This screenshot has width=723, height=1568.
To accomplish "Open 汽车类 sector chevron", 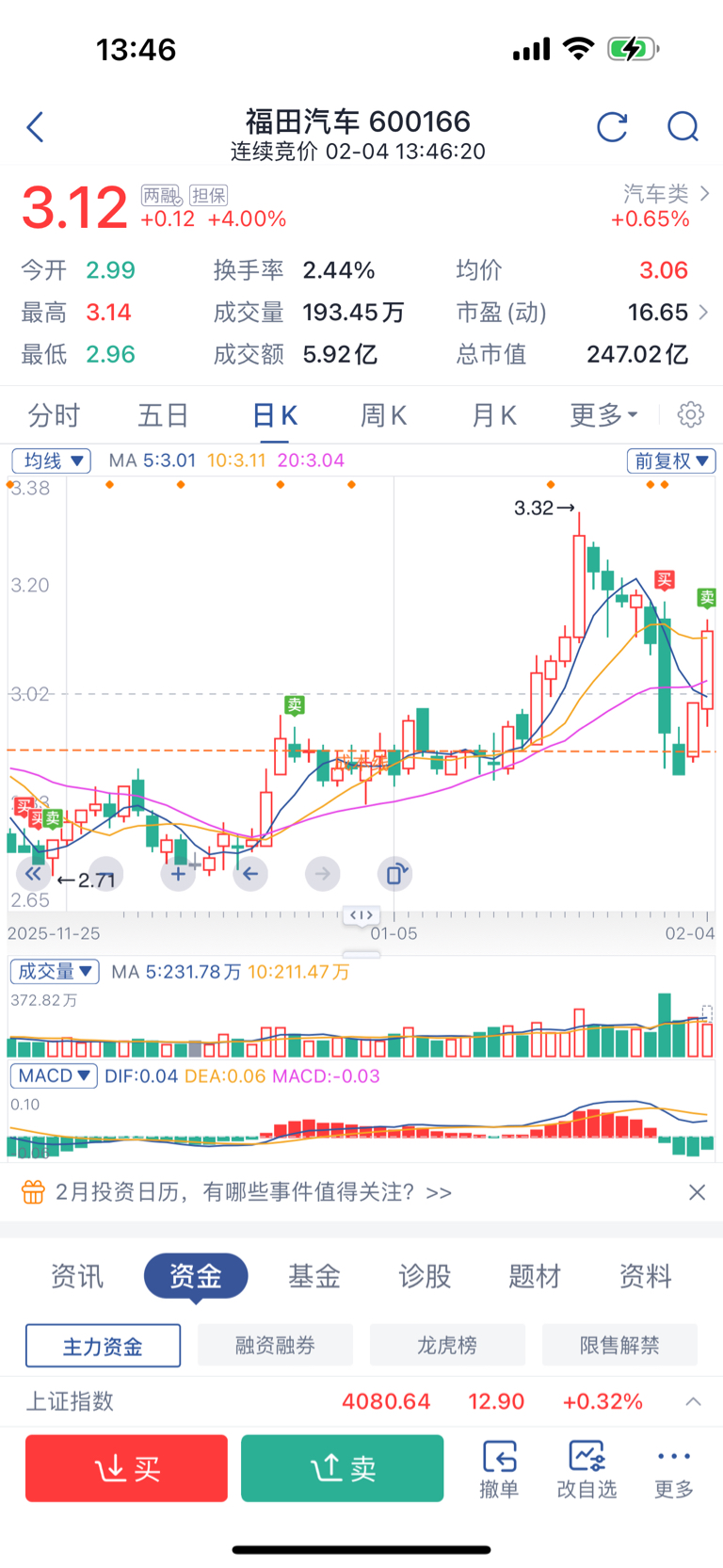I will pyautogui.click(x=705, y=193).
